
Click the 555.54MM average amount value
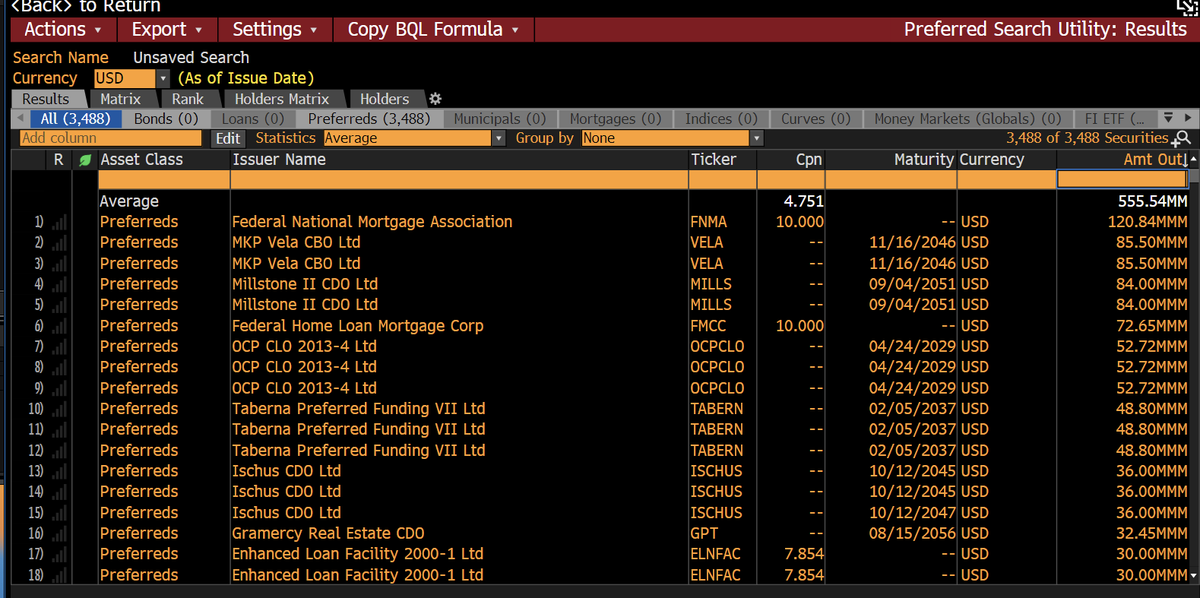1152,201
